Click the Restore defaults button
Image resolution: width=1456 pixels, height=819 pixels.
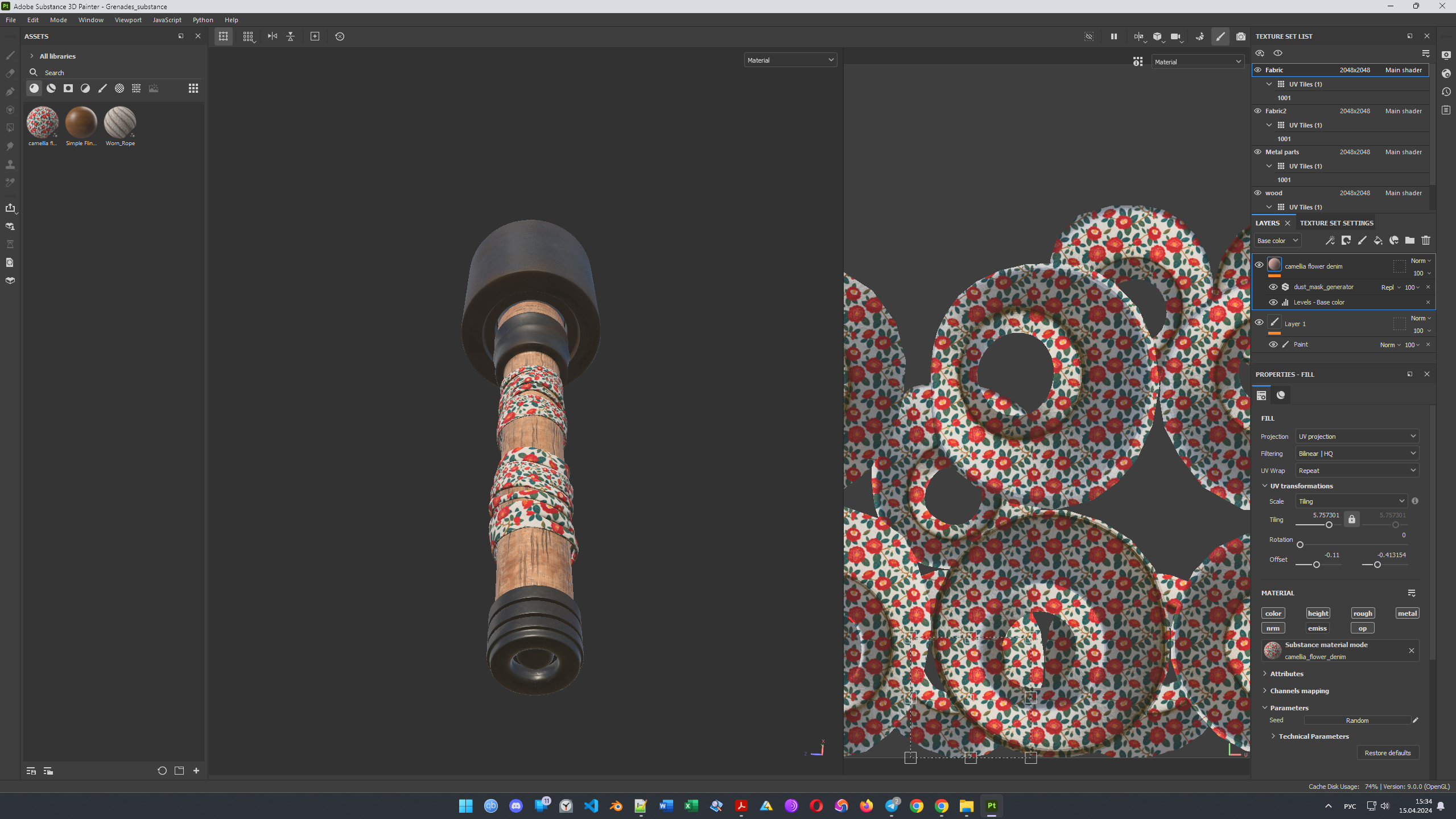[x=1387, y=752]
